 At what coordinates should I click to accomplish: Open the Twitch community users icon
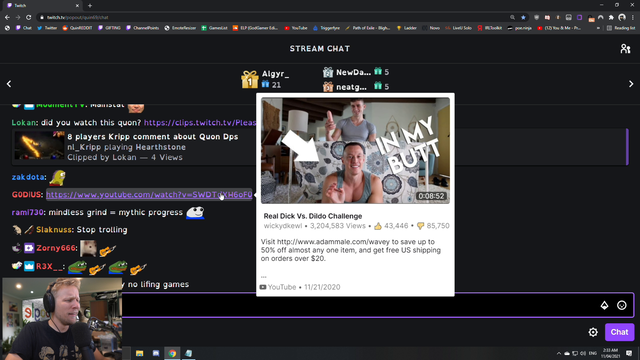coord(625,49)
